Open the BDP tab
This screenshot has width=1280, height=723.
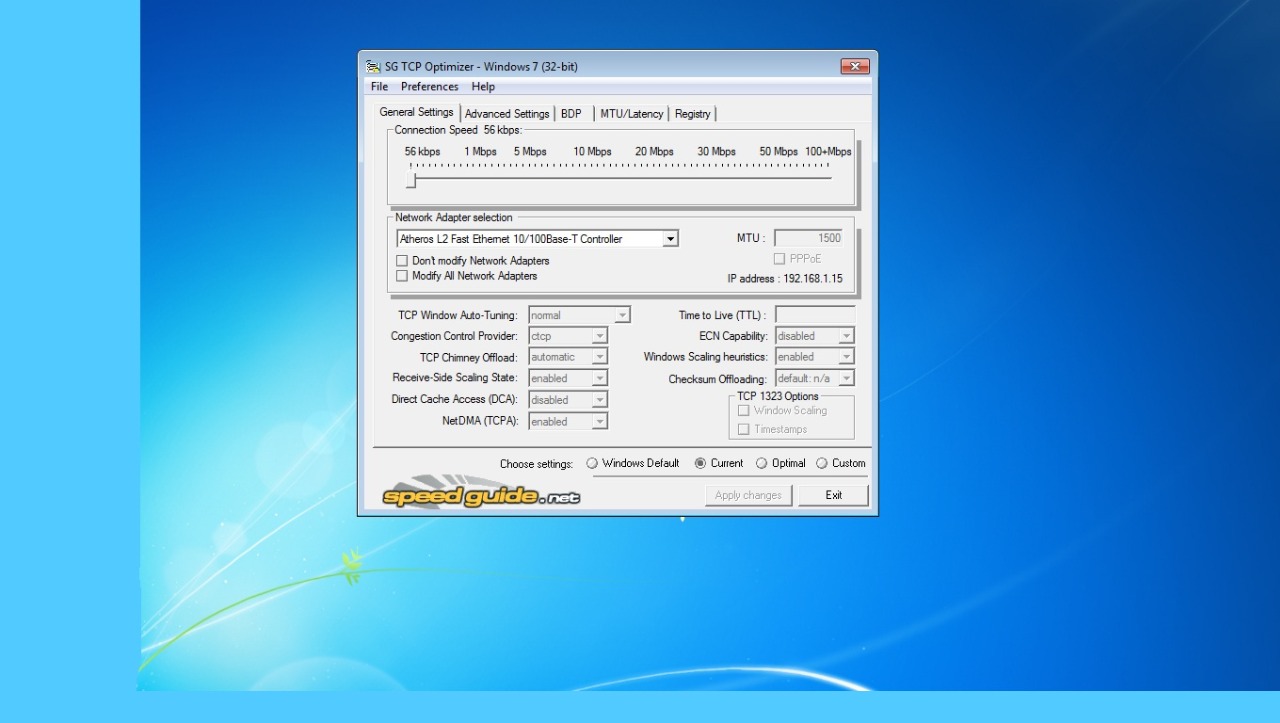click(x=571, y=114)
